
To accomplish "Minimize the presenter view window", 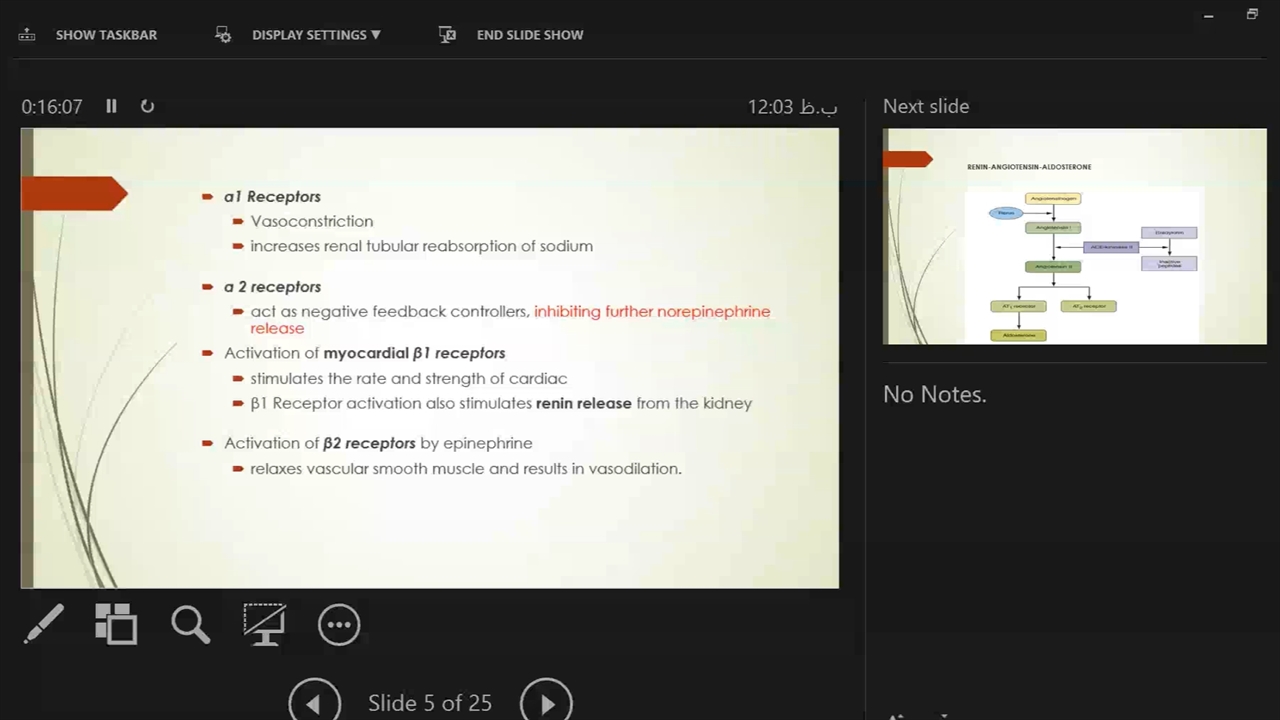I will tap(1208, 15).
